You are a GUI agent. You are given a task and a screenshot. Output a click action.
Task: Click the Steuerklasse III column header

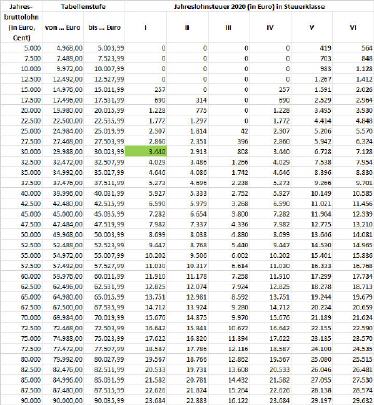click(x=229, y=27)
